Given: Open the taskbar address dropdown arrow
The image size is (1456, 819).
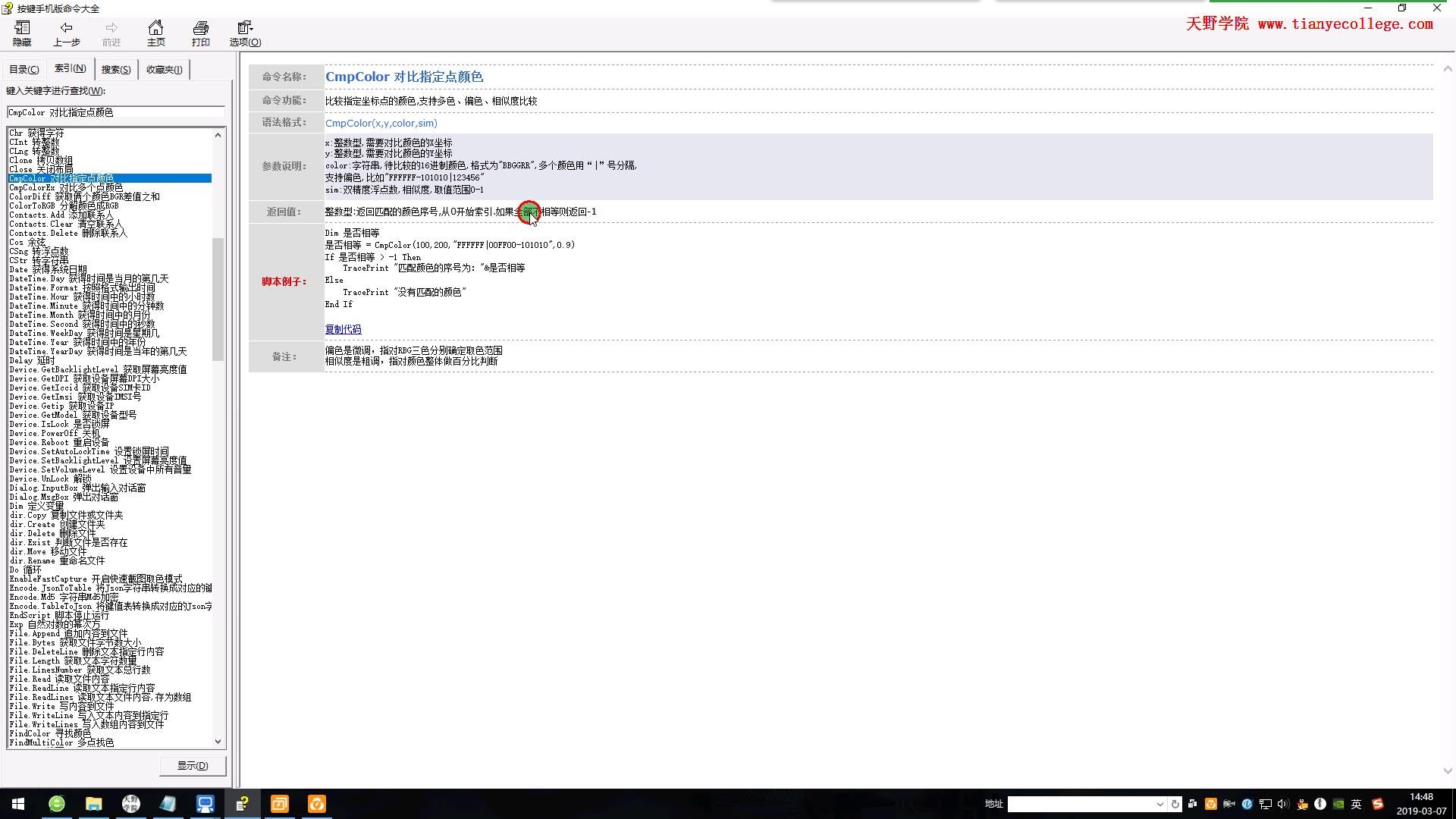Looking at the screenshot, I should pyautogui.click(x=1159, y=804).
